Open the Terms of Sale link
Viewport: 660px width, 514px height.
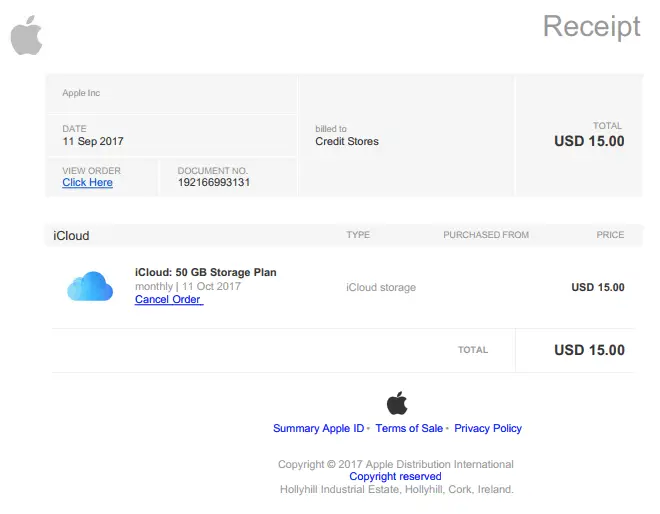409,429
